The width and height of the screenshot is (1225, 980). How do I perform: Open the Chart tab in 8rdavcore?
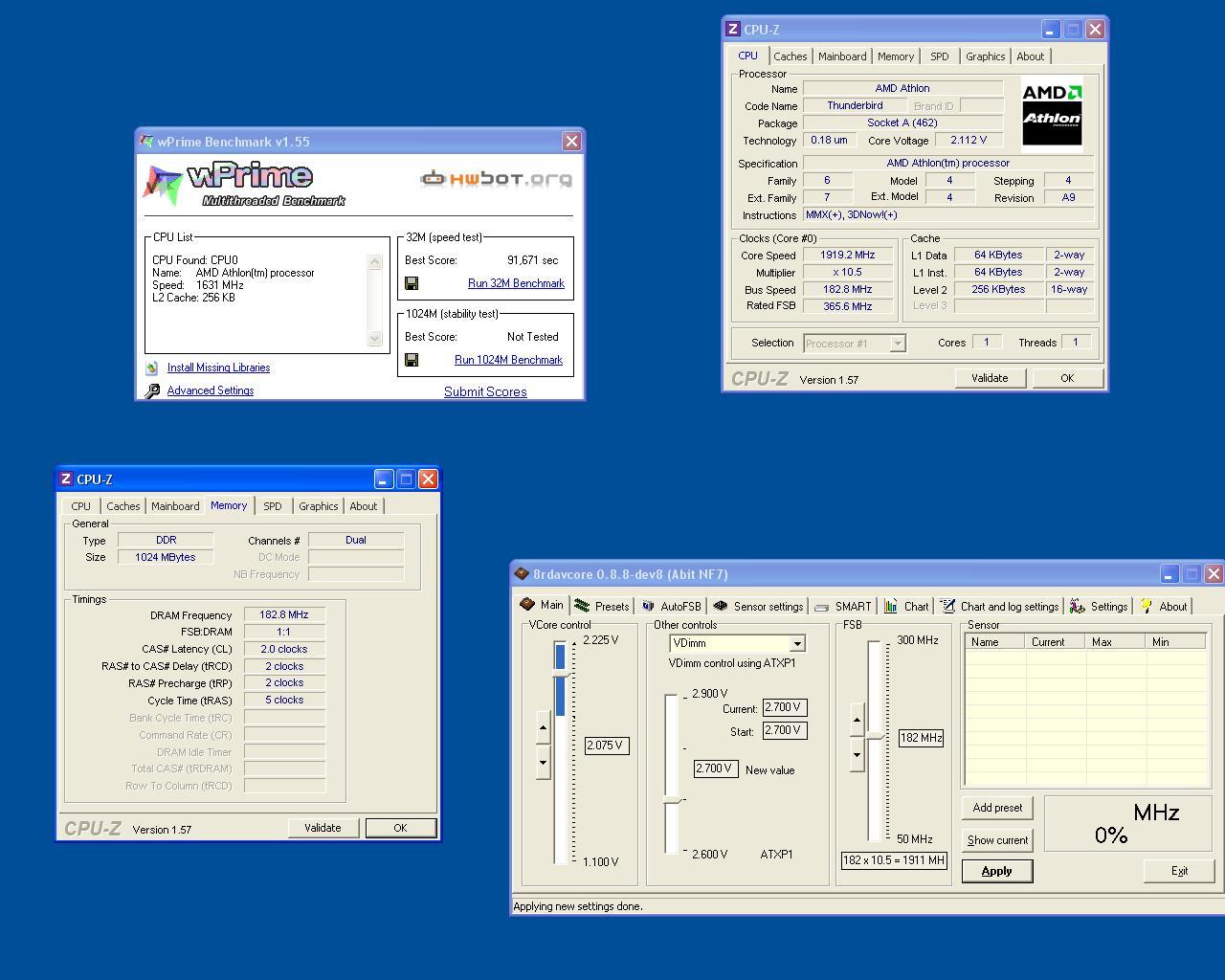click(906, 606)
